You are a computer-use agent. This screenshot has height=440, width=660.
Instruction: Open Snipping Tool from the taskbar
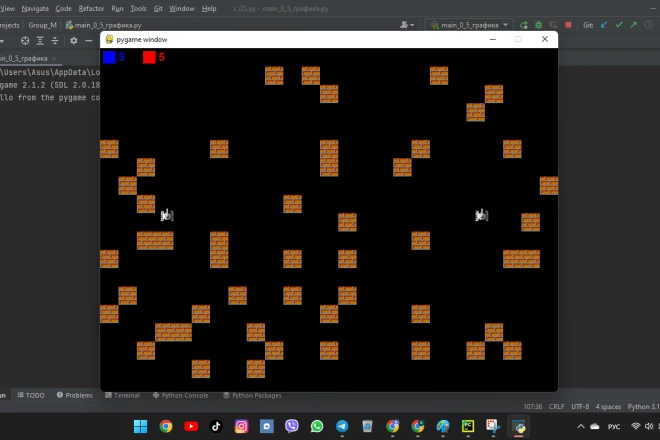click(492, 427)
